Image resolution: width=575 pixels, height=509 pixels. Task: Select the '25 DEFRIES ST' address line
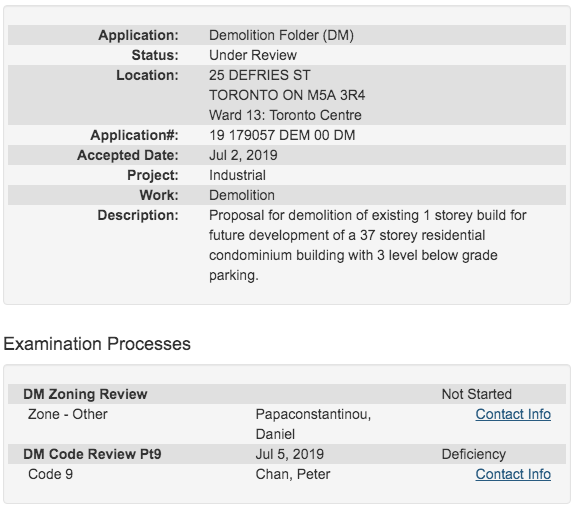coord(260,75)
